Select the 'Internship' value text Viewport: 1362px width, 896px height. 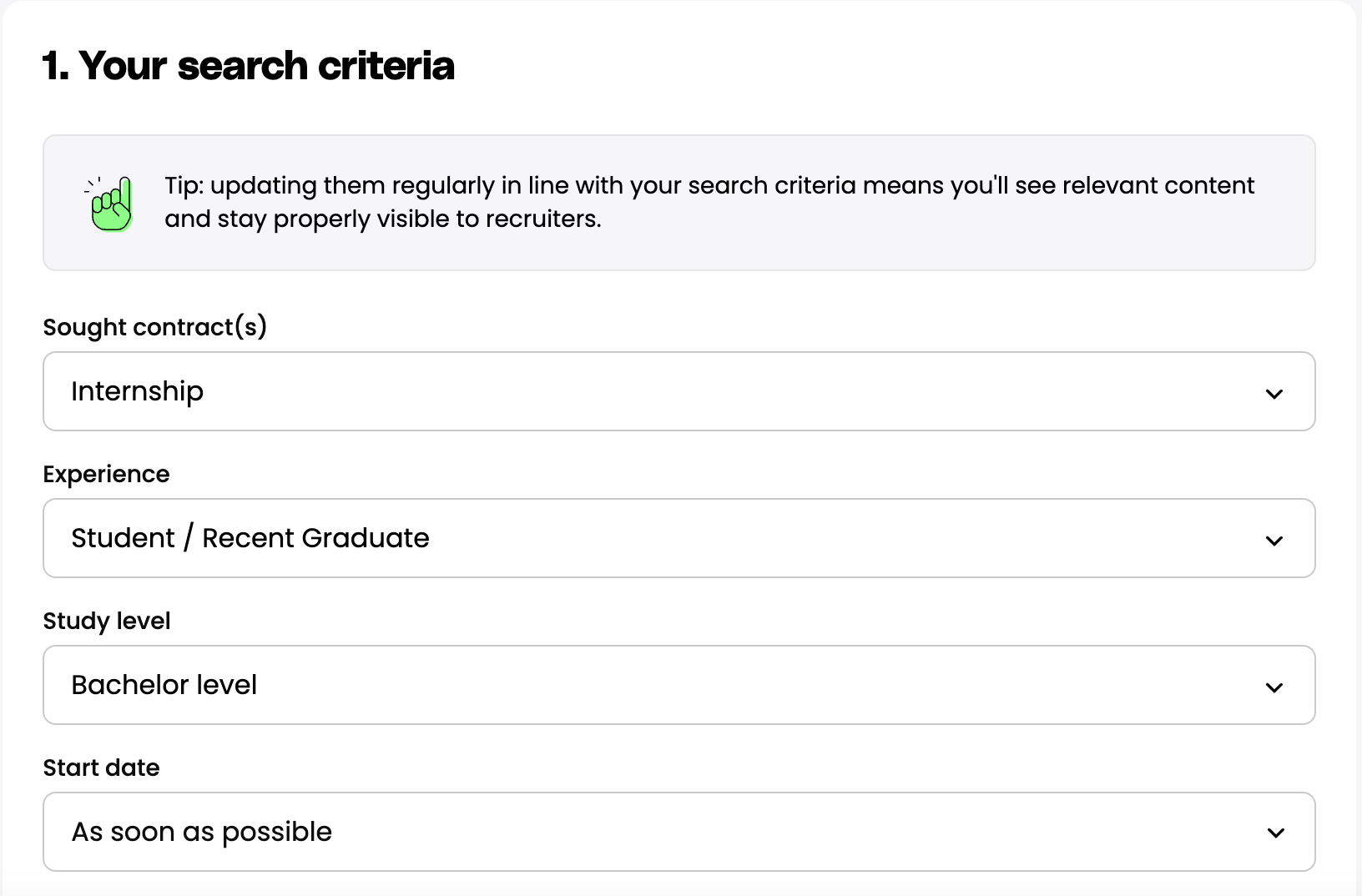(137, 391)
